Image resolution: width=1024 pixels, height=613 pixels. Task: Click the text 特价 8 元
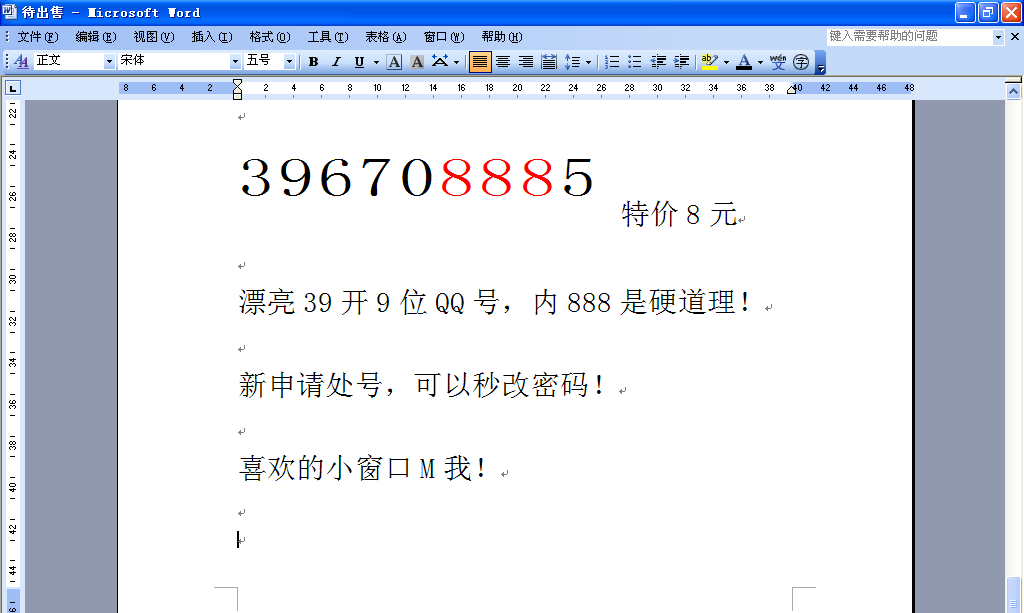(679, 213)
